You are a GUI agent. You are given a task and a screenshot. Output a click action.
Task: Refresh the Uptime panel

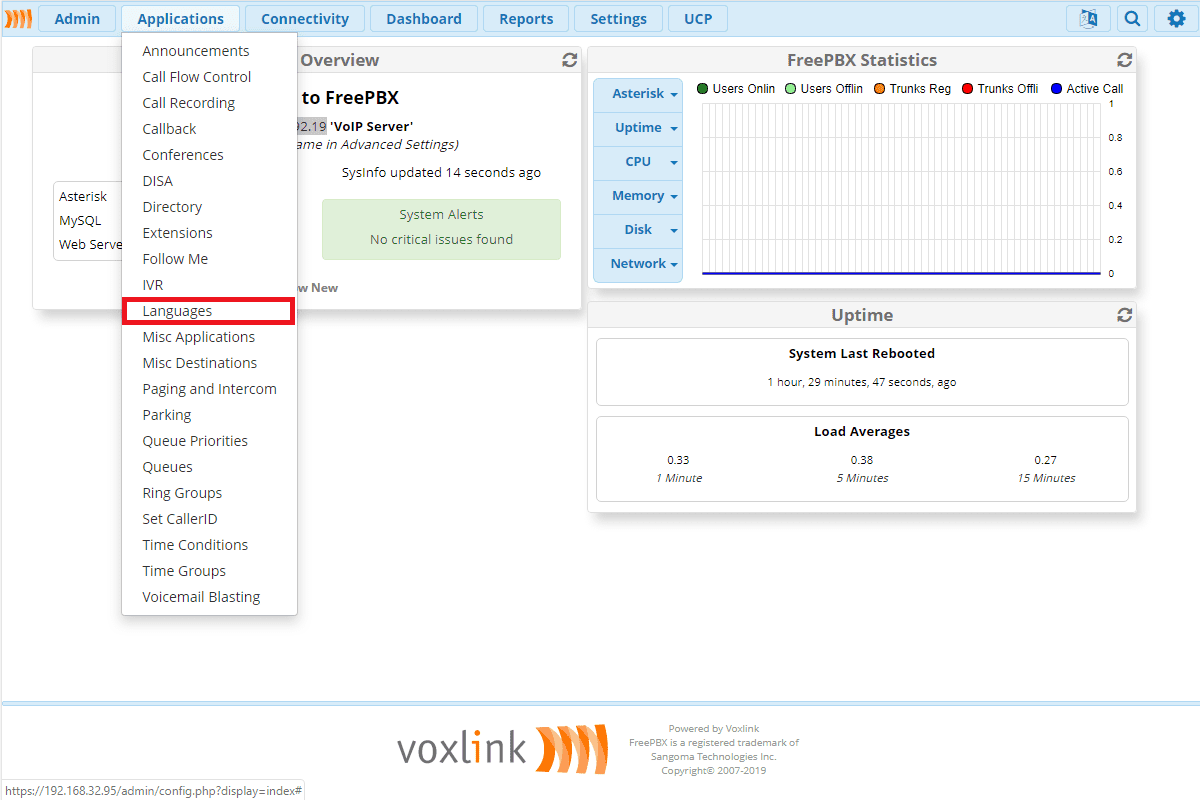click(1125, 315)
